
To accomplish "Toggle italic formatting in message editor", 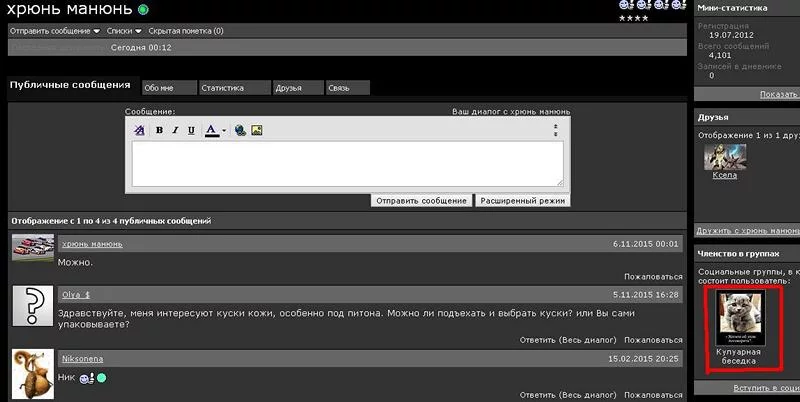I will [x=175, y=130].
